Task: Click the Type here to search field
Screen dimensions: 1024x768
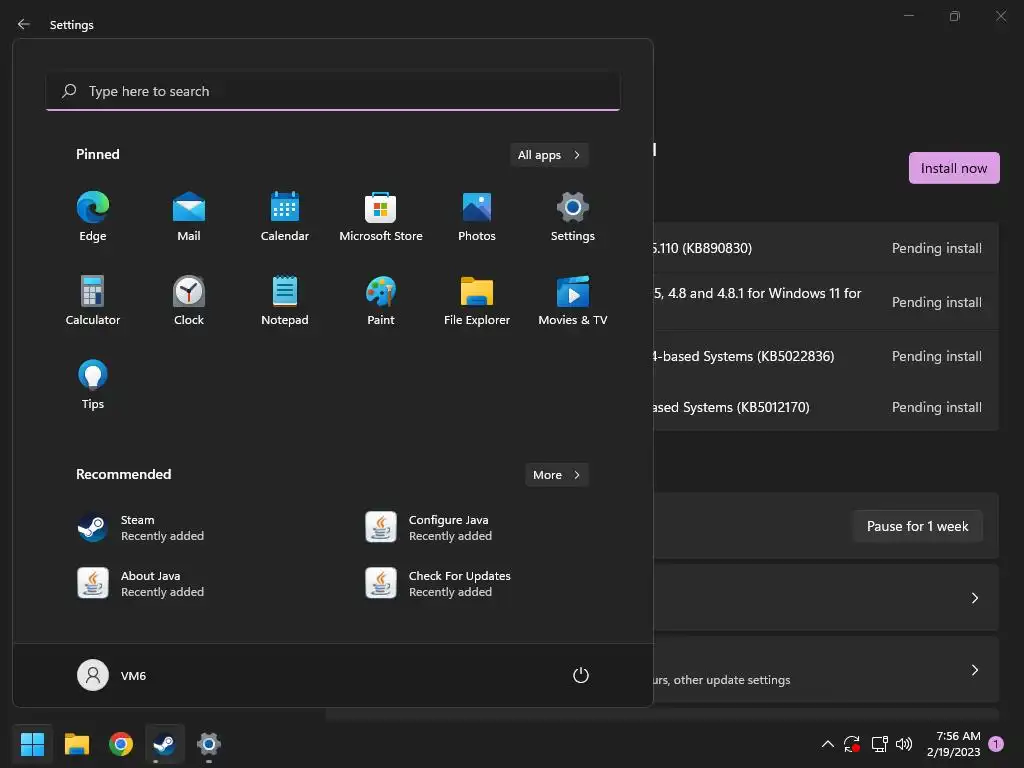Action: click(333, 91)
